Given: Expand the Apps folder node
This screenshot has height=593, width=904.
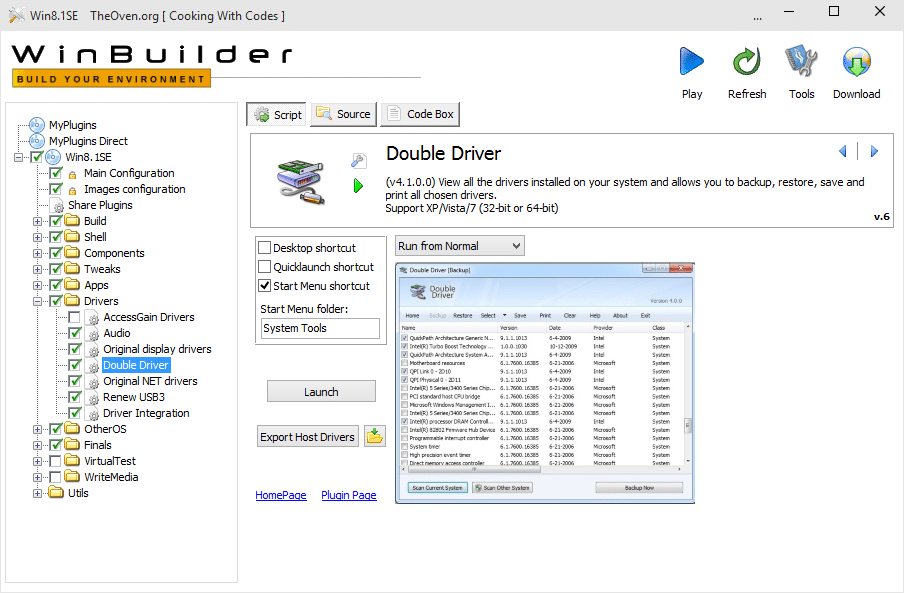Looking at the screenshot, I should (37, 285).
